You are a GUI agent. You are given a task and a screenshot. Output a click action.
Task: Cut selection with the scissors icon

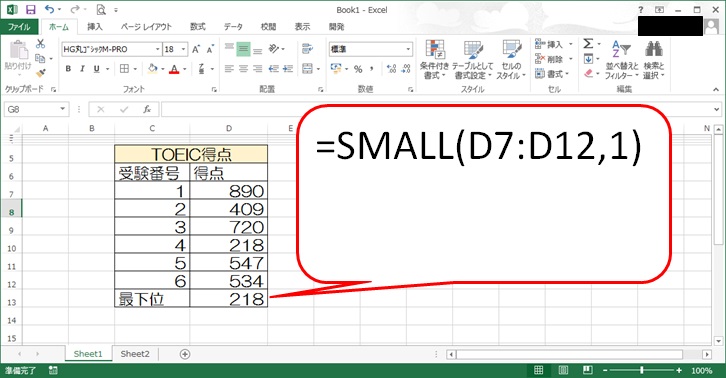pos(41,44)
